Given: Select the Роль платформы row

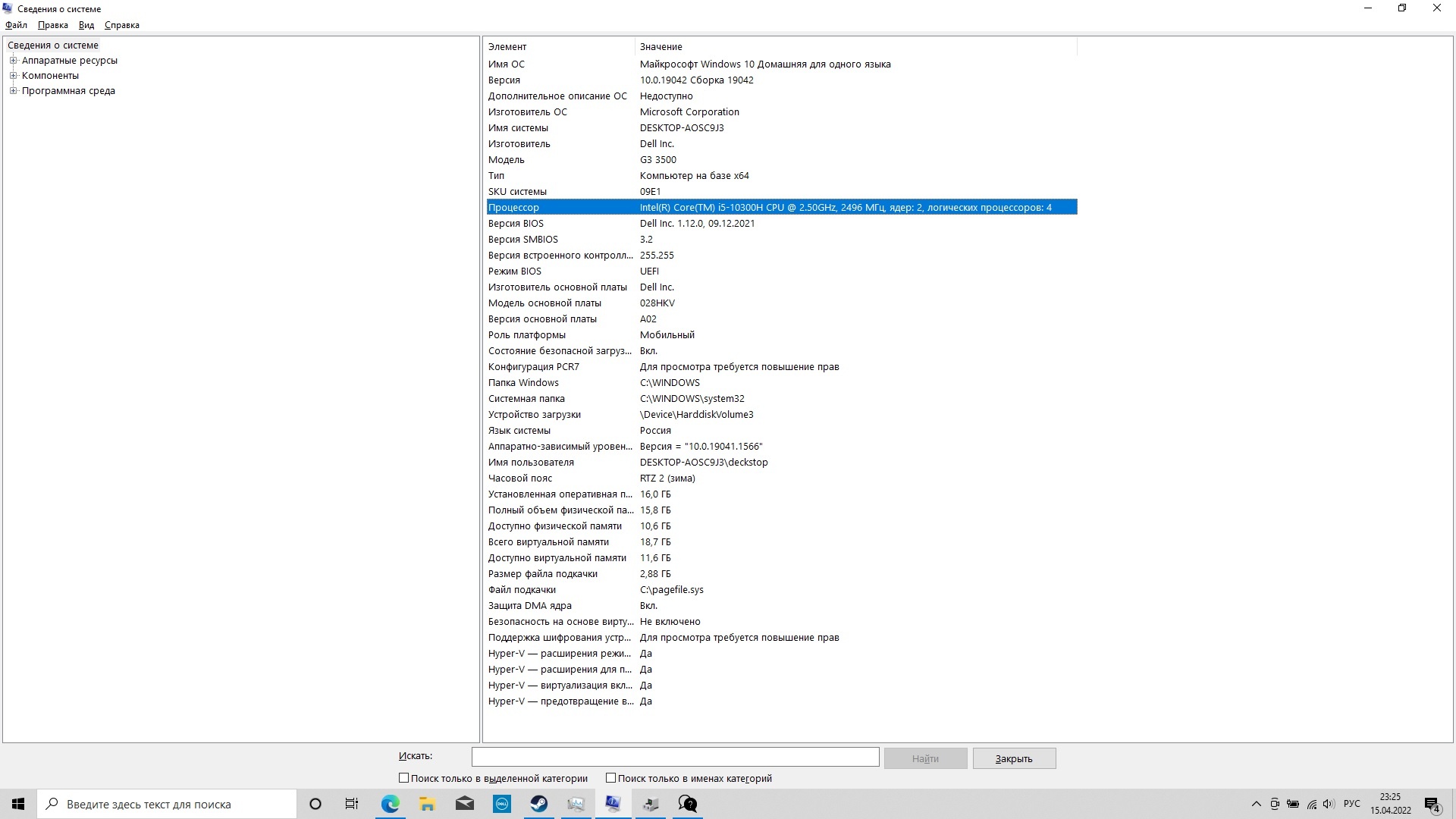Looking at the screenshot, I should [x=781, y=335].
